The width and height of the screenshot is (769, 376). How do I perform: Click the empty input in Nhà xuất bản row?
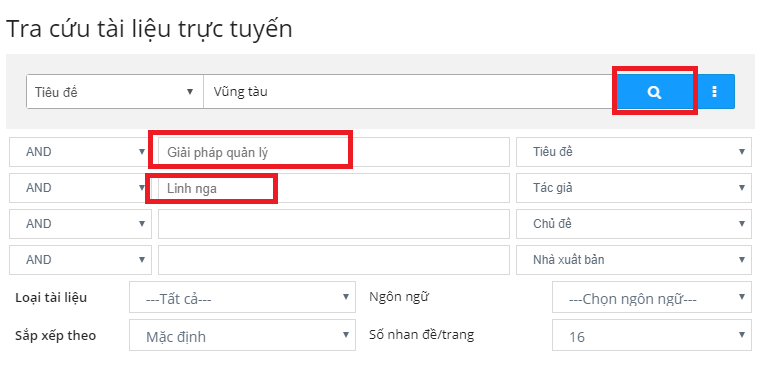coord(333,260)
